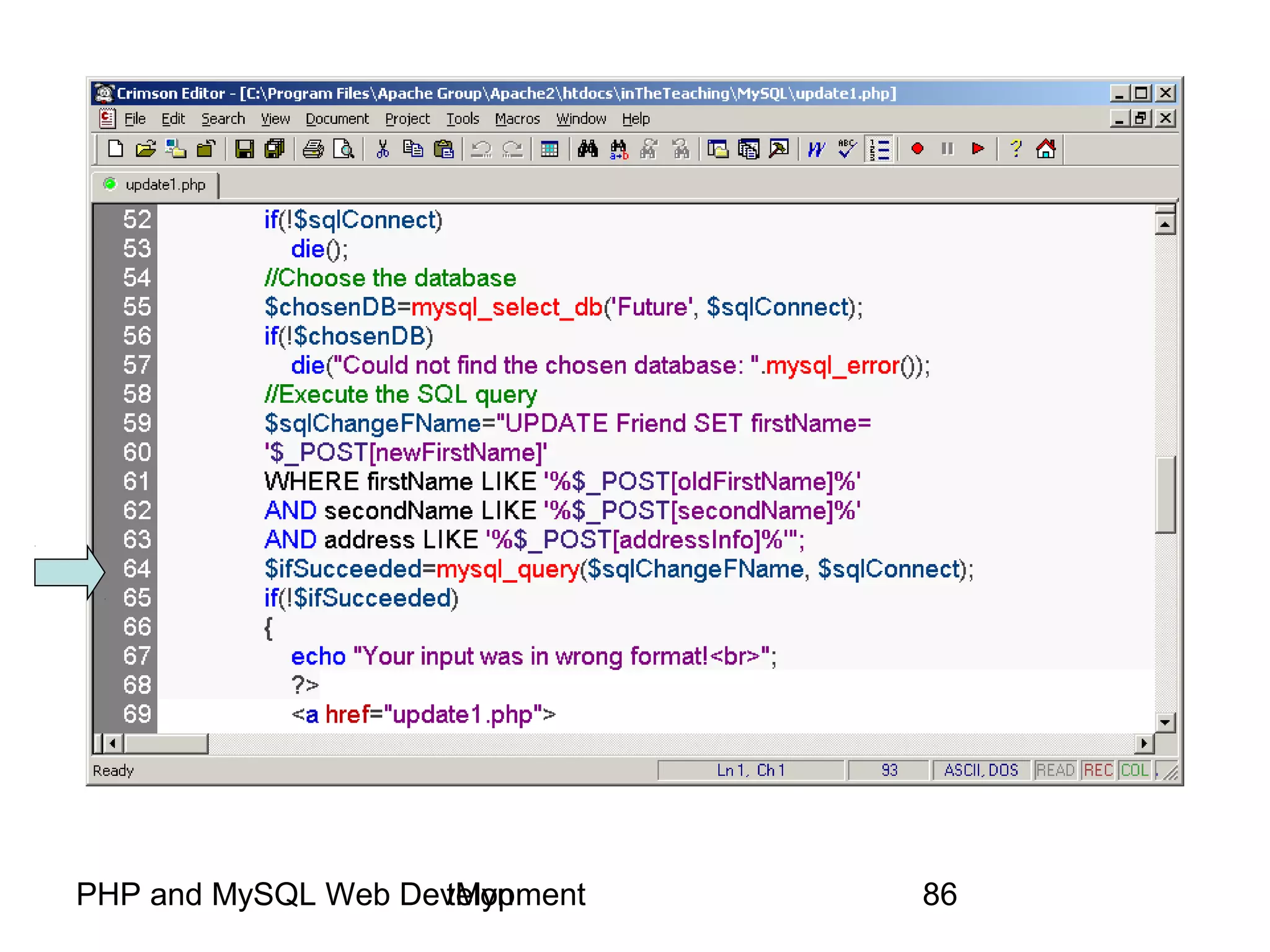1270x952 pixels.
Task: Click the find next greyed binoculars icon
Action: point(649,149)
